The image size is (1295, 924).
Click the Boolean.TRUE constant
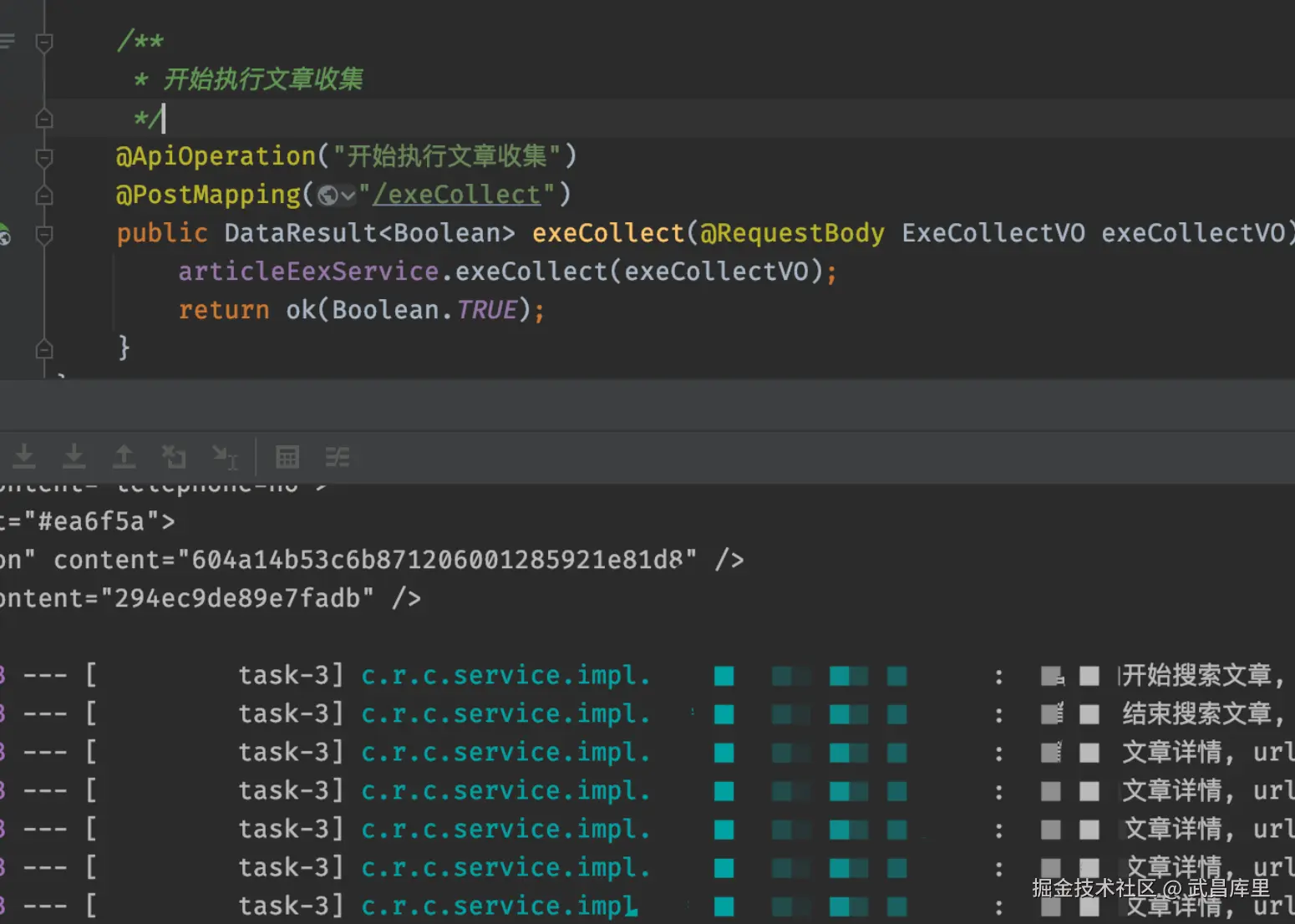pos(486,310)
